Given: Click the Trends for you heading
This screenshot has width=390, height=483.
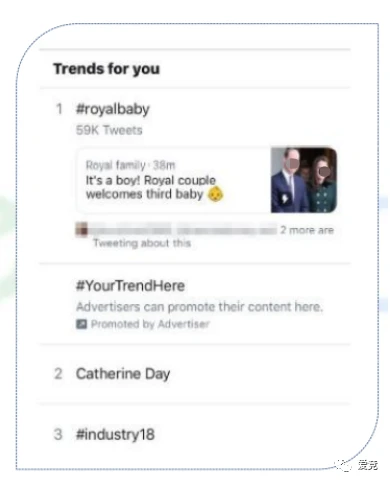Looking at the screenshot, I should tap(107, 69).
